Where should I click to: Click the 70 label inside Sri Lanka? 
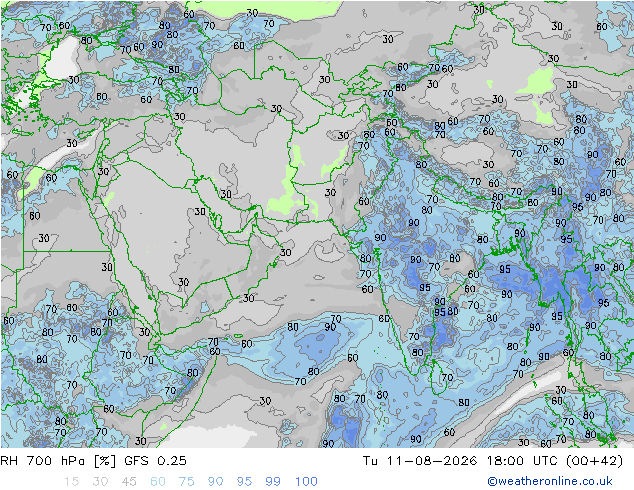447,377
